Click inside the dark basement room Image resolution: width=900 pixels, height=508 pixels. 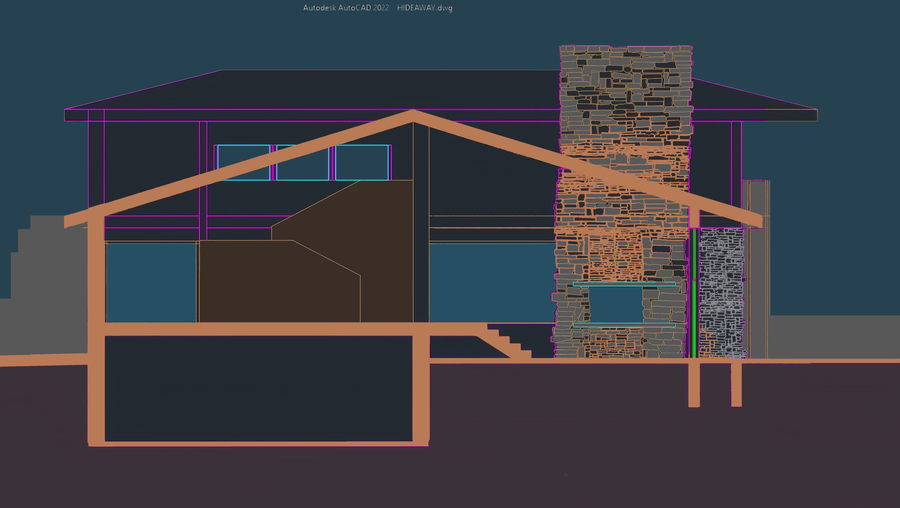click(x=258, y=389)
